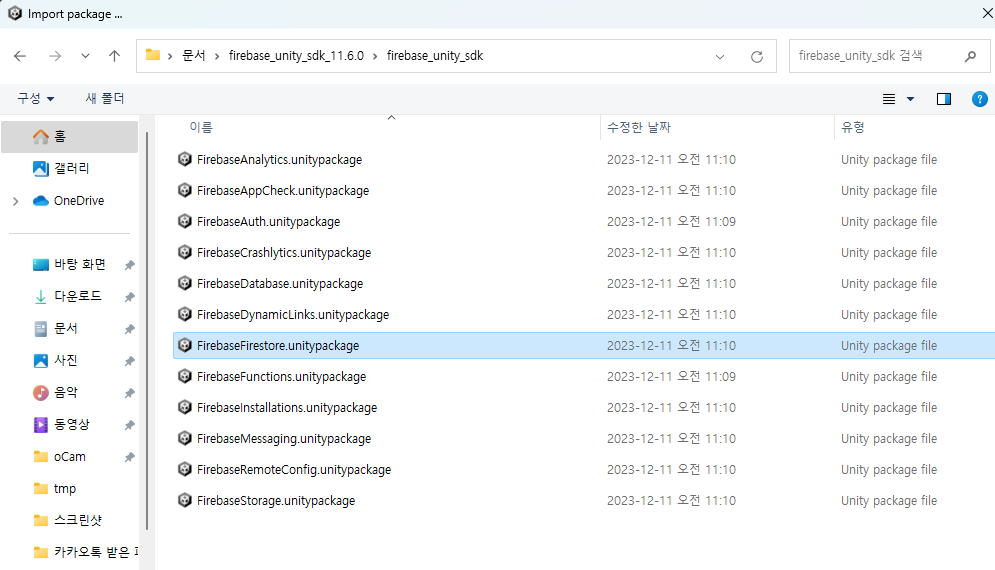The image size is (995, 570).
Task: Expand chevron after firebase_unity_sdk_11.6.0 in breadcrumb
Action: coord(375,56)
